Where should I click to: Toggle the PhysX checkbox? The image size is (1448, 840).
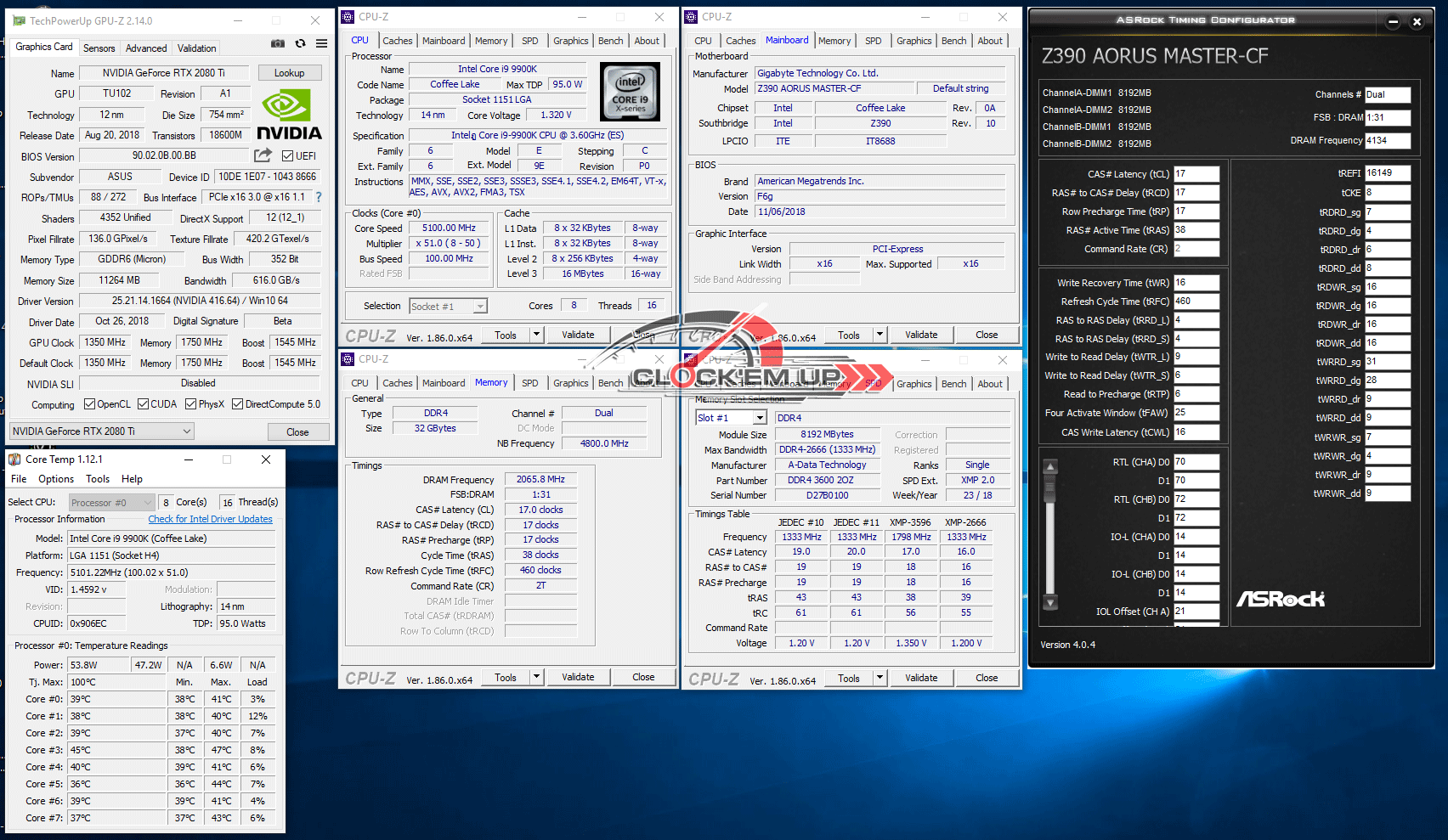[191, 404]
